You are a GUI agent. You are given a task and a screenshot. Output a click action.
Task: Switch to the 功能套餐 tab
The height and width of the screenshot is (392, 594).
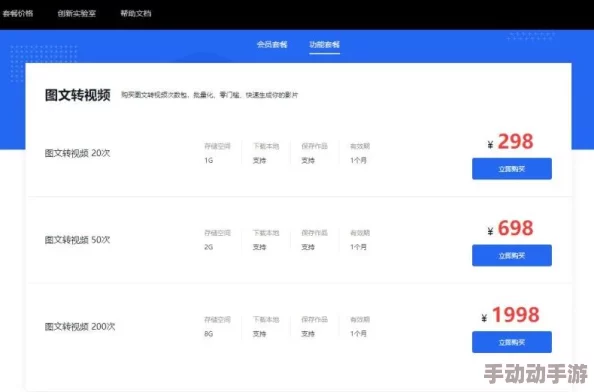tap(324, 44)
